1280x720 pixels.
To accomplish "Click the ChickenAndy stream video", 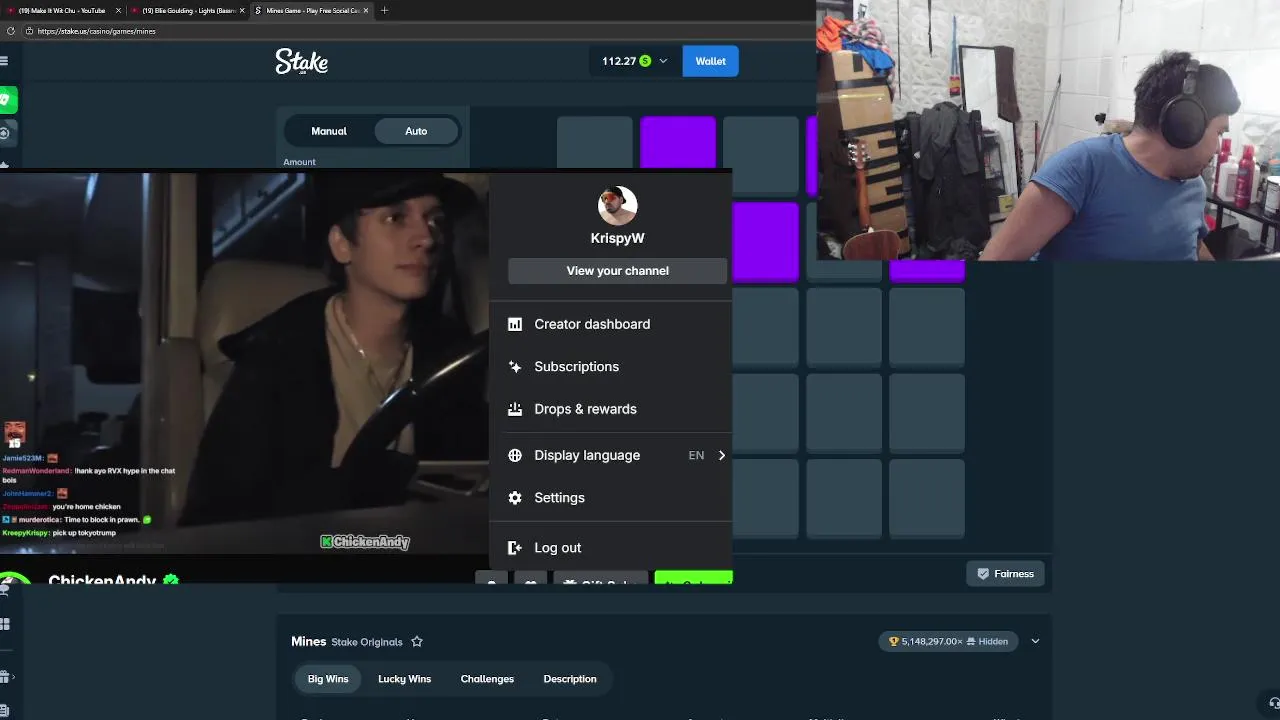I will tap(245, 363).
